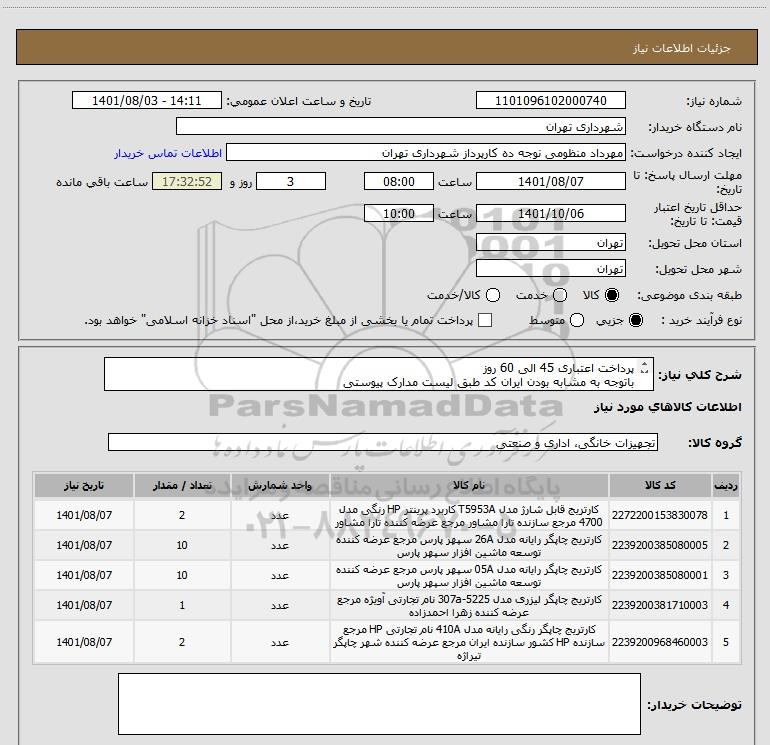Click the buyer notes text area

coord(379,704)
